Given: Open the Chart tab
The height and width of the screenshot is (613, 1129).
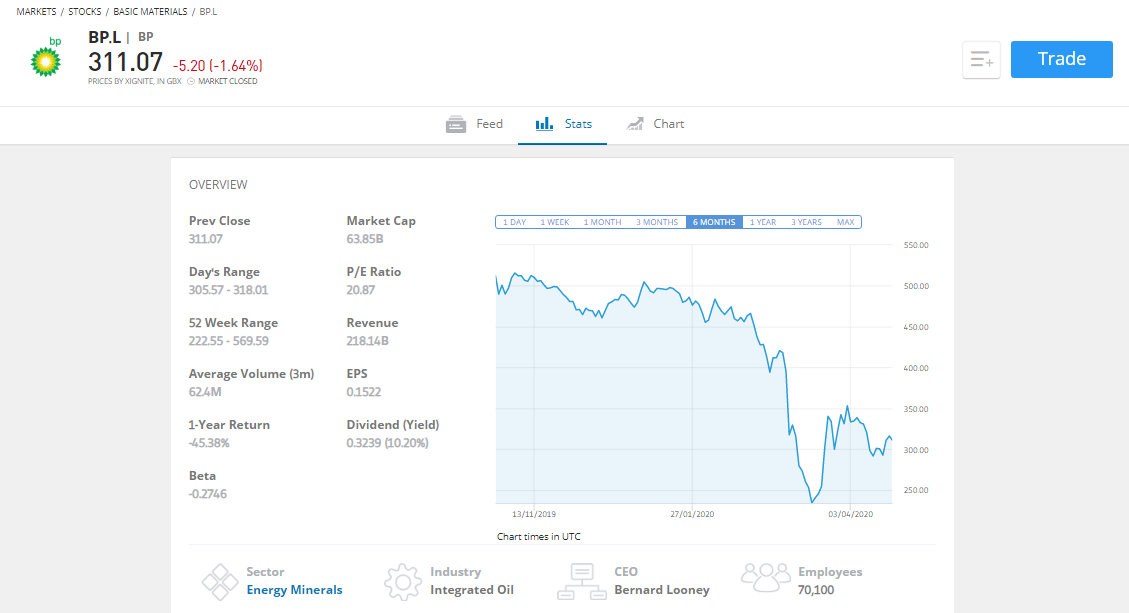Looking at the screenshot, I should tap(654, 124).
